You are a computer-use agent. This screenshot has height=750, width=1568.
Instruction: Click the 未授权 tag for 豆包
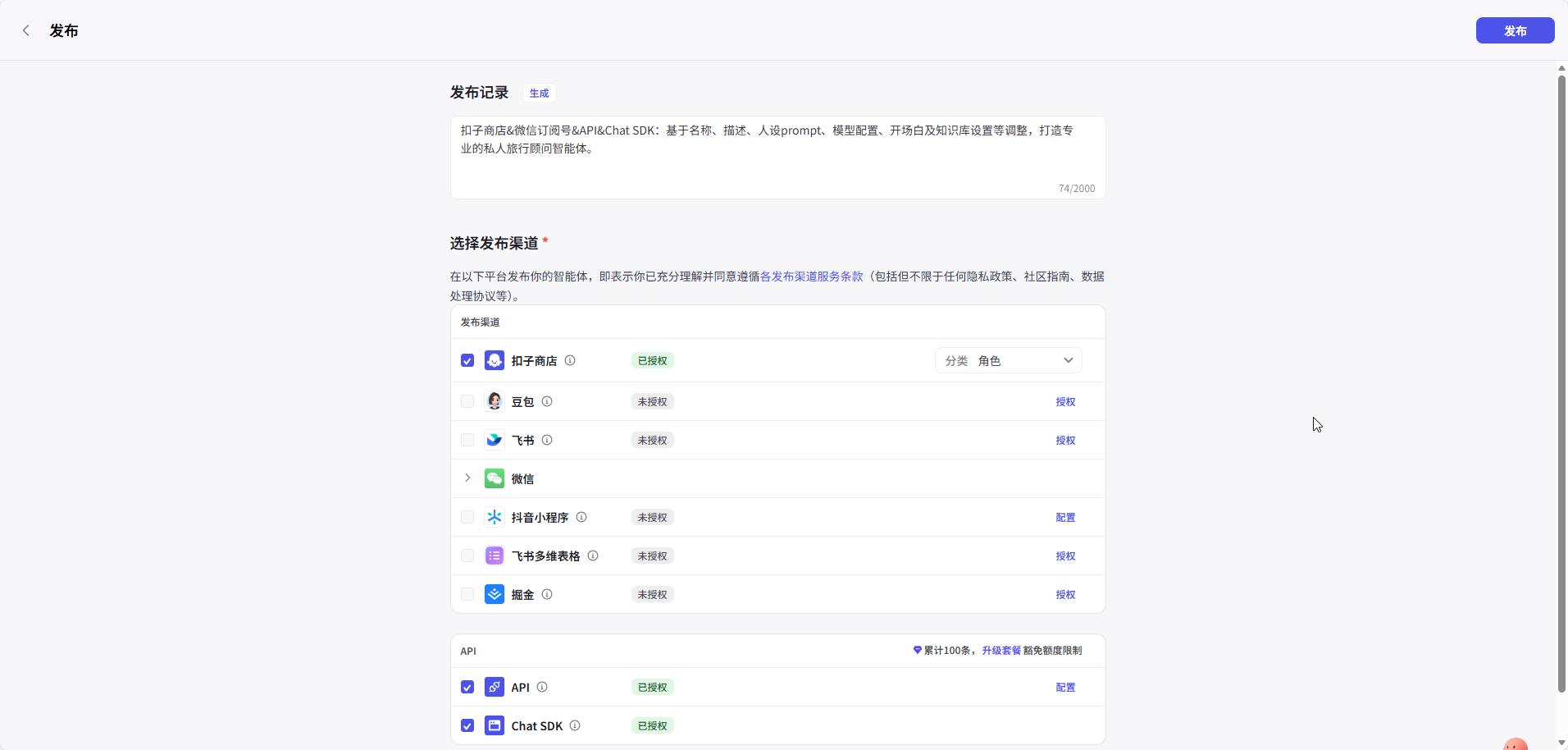click(652, 401)
